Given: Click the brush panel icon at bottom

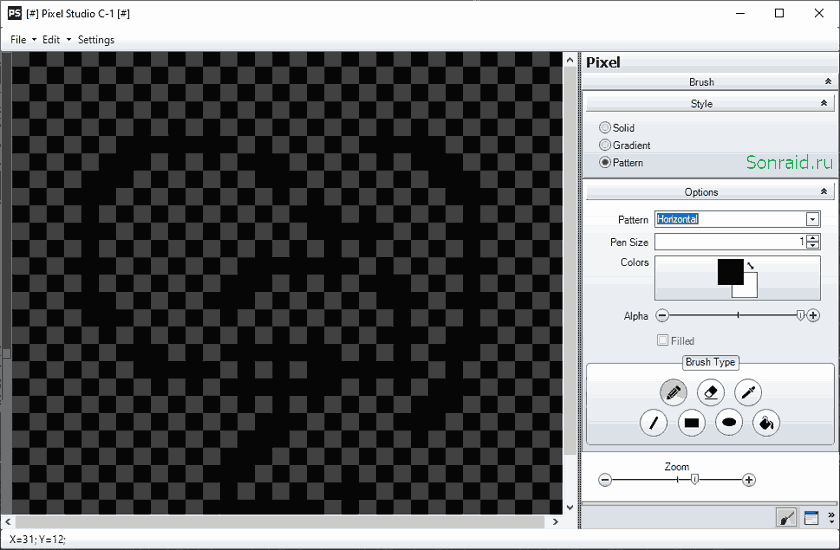Looking at the screenshot, I should tap(786, 518).
